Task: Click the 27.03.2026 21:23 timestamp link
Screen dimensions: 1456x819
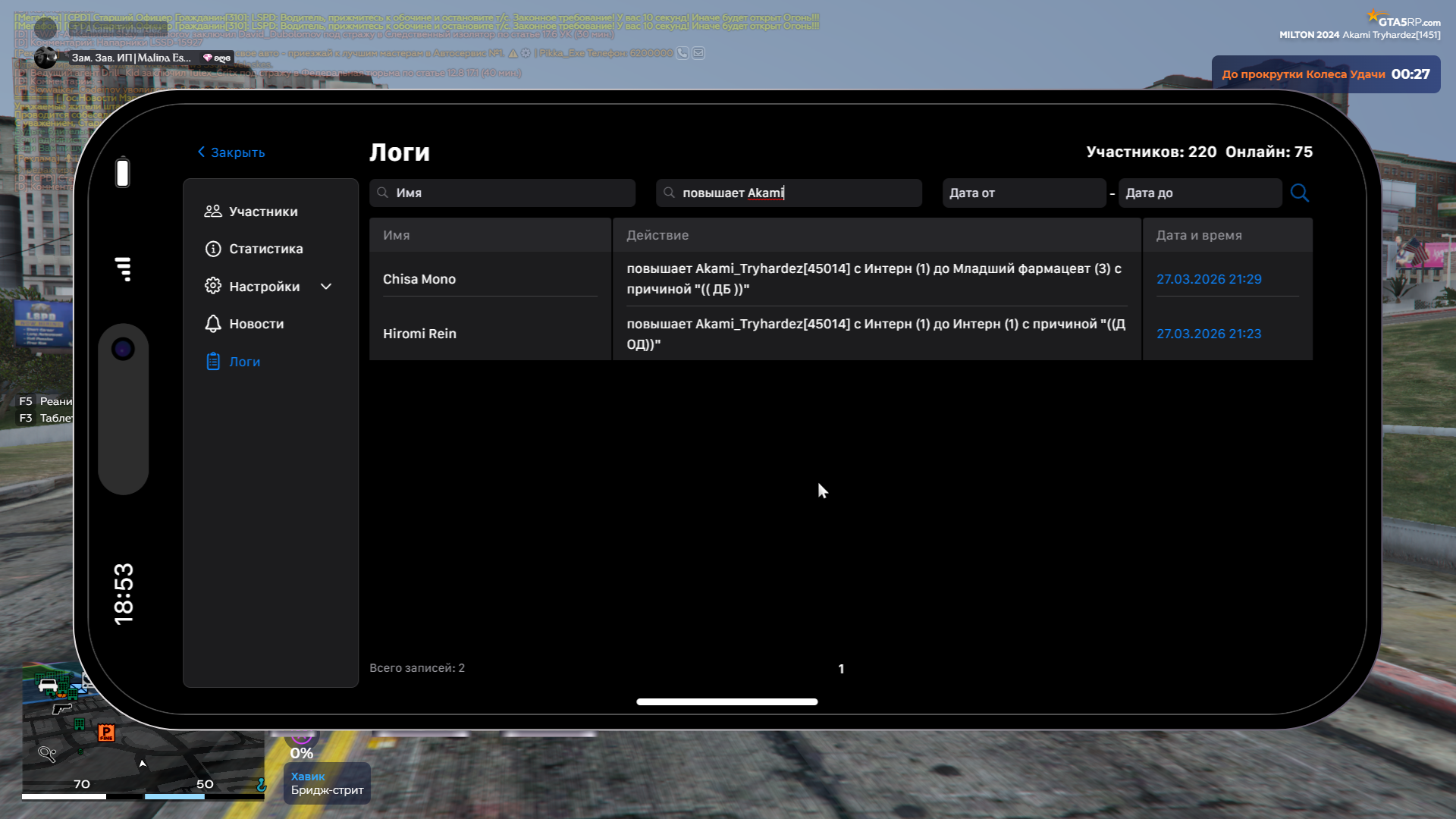Action: [1209, 334]
